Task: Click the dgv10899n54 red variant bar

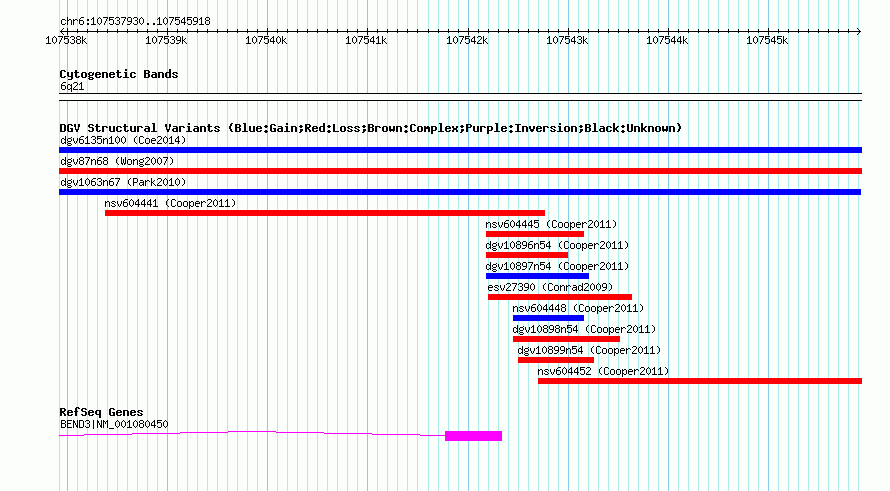Action: tap(556, 360)
